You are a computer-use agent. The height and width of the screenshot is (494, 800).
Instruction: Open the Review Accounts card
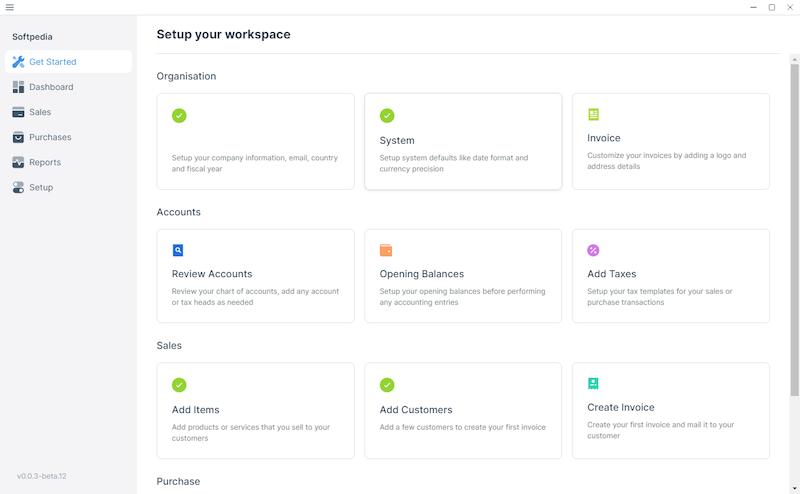tap(255, 276)
